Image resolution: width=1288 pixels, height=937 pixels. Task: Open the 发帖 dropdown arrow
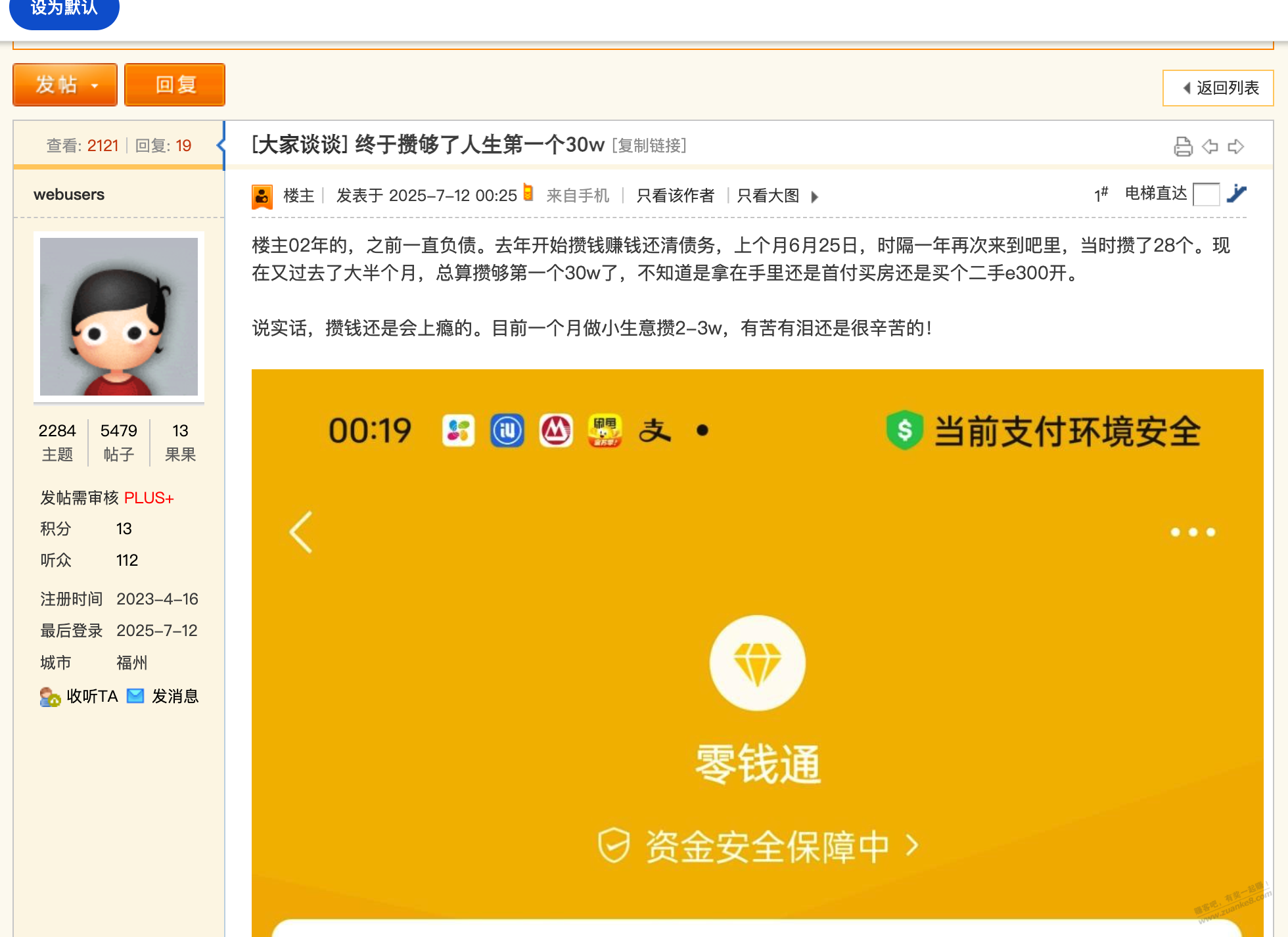pyautogui.click(x=95, y=85)
